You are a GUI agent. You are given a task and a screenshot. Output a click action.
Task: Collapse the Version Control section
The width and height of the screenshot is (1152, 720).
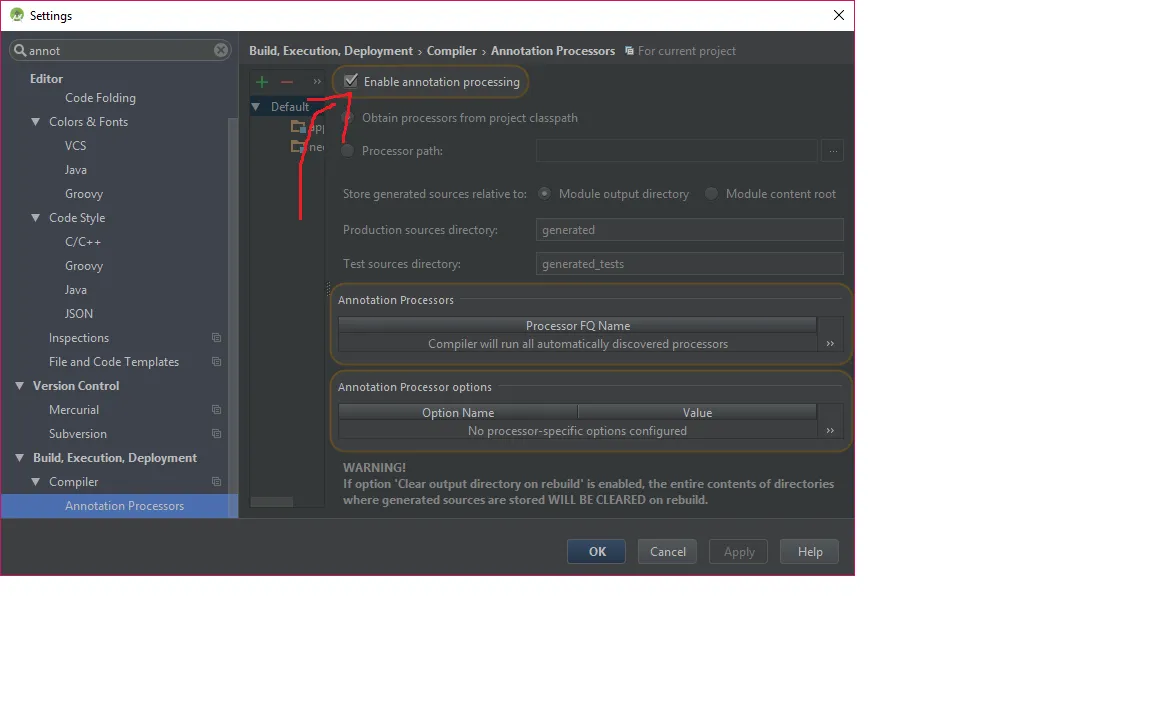point(20,386)
